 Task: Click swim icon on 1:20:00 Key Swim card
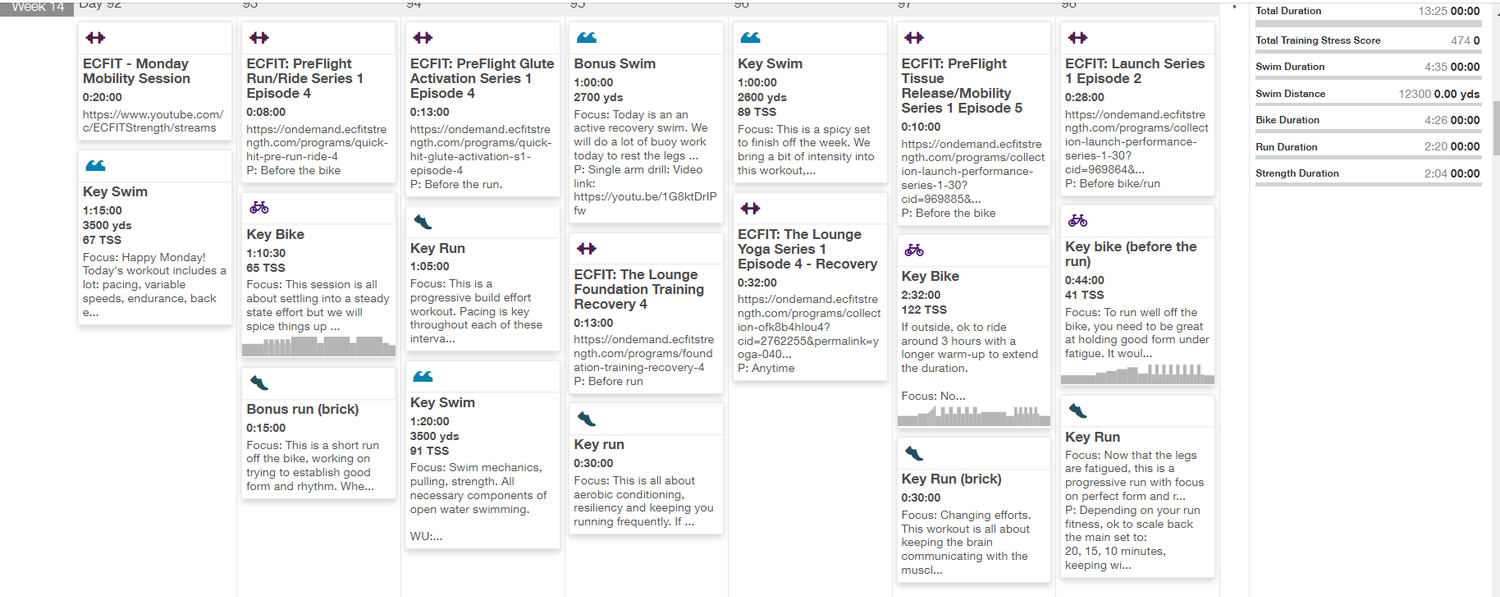423,377
